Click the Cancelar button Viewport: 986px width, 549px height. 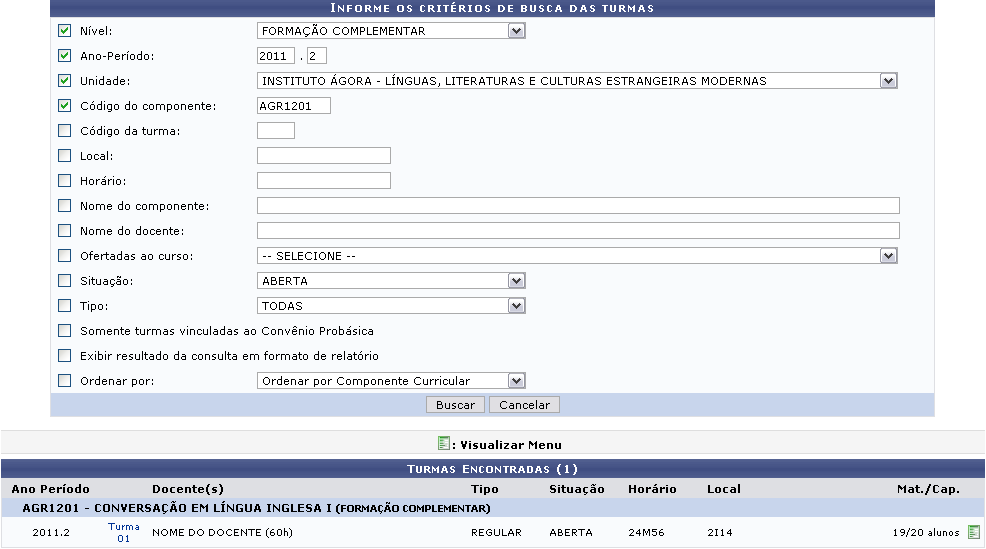(x=525, y=405)
